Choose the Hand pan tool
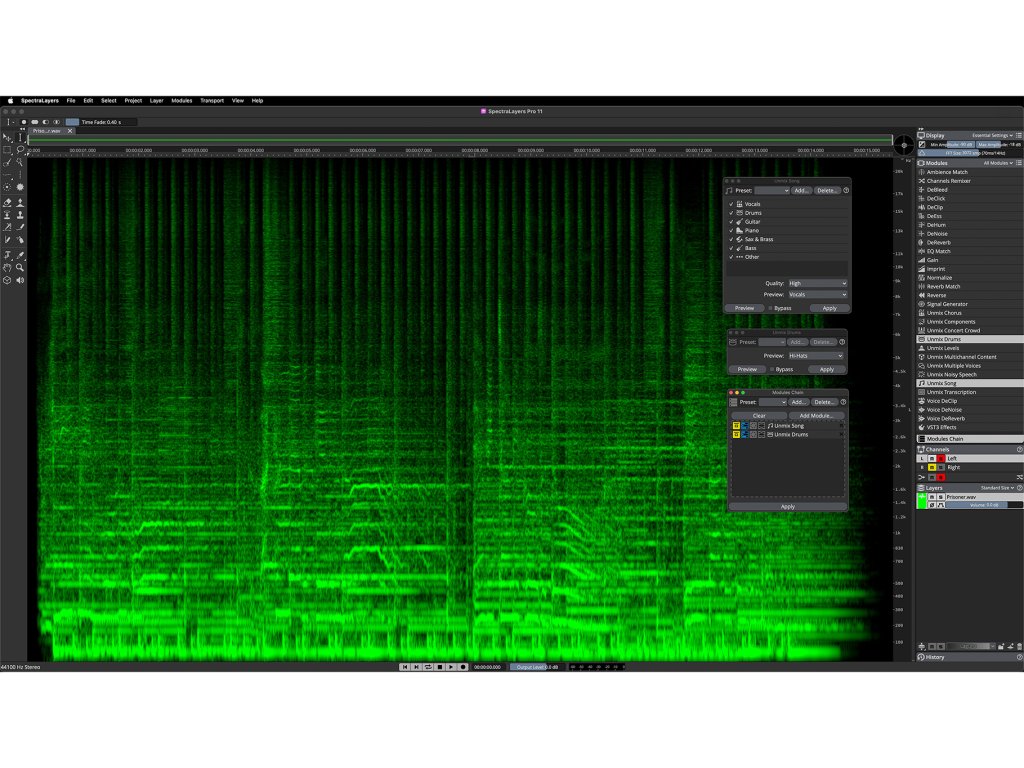 click(8, 268)
